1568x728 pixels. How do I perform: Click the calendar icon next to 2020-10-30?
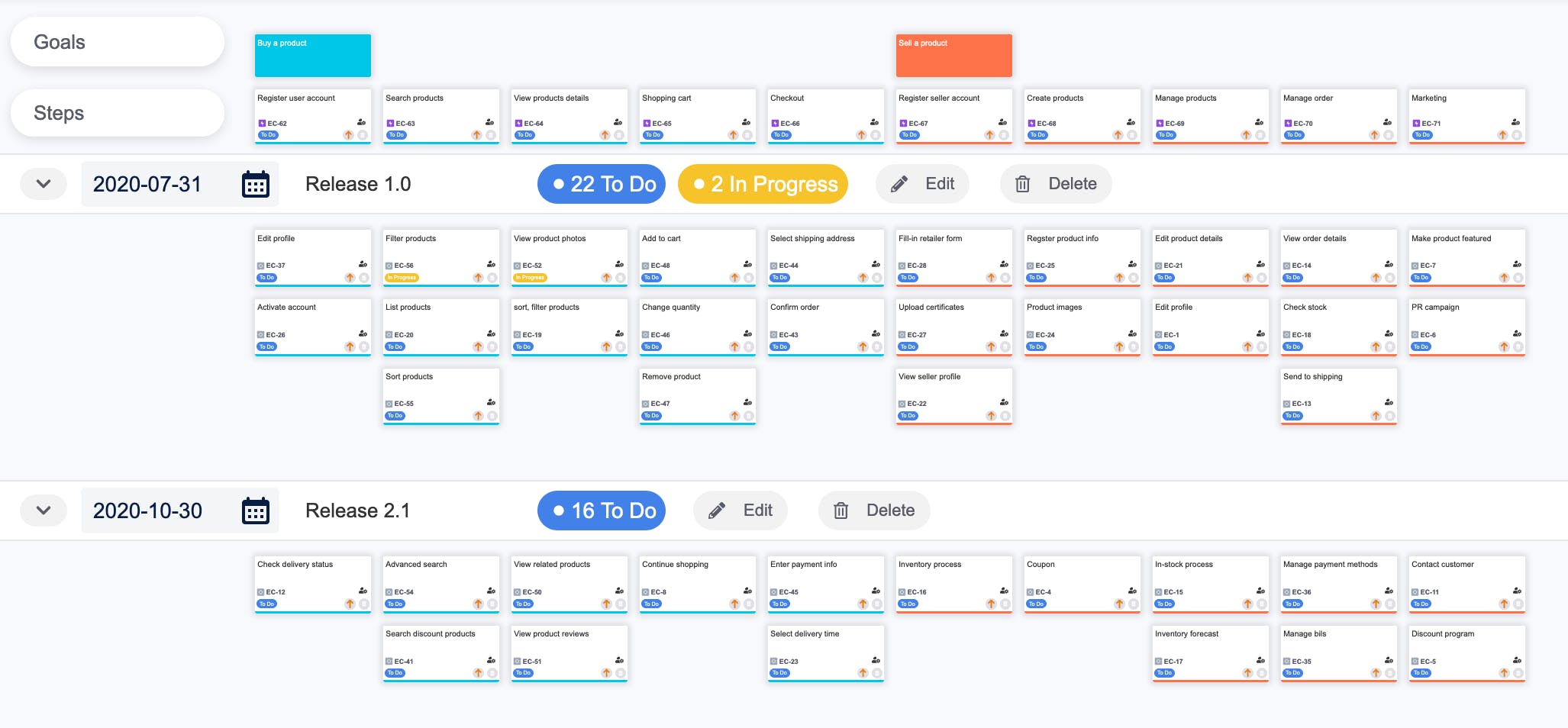(256, 510)
